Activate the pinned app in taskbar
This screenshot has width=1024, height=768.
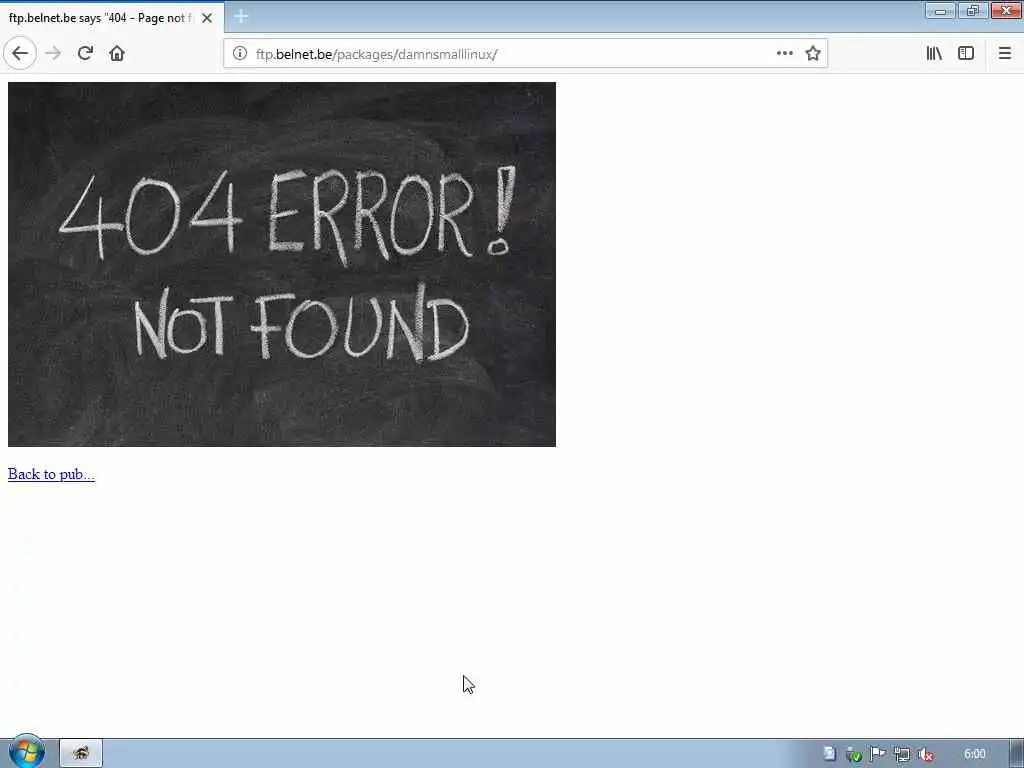click(81, 753)
